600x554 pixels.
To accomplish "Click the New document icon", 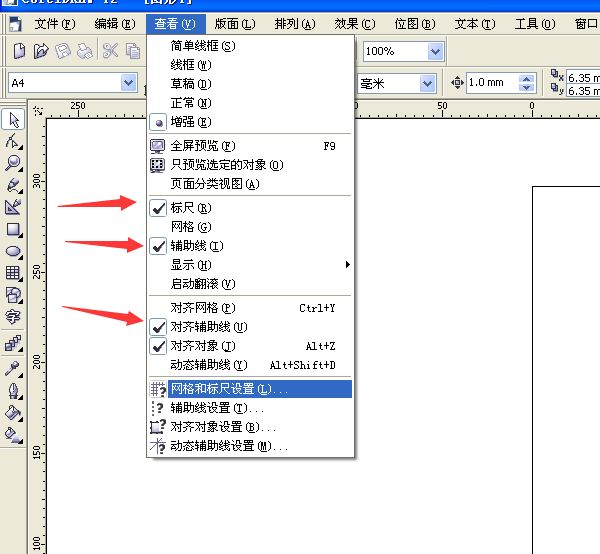I will (x=19, y=51).
